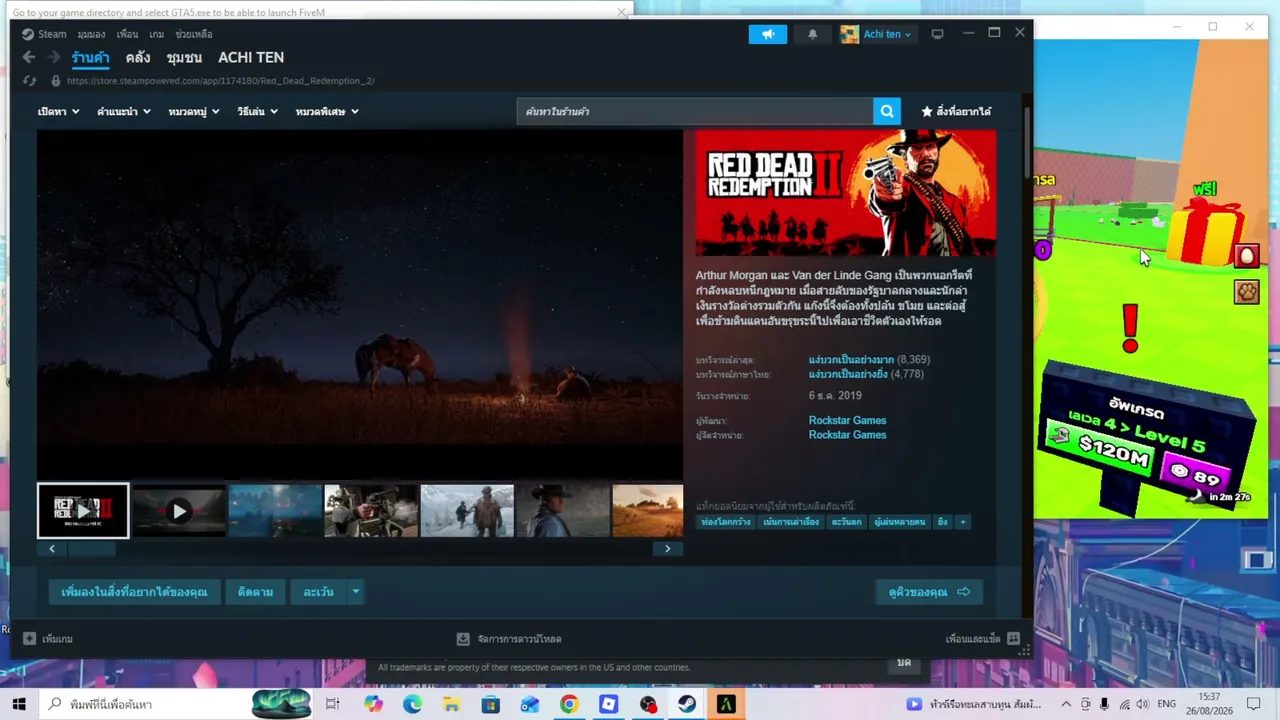
Task: Open Roblox from the taskbar
Action: coord(608,704)
